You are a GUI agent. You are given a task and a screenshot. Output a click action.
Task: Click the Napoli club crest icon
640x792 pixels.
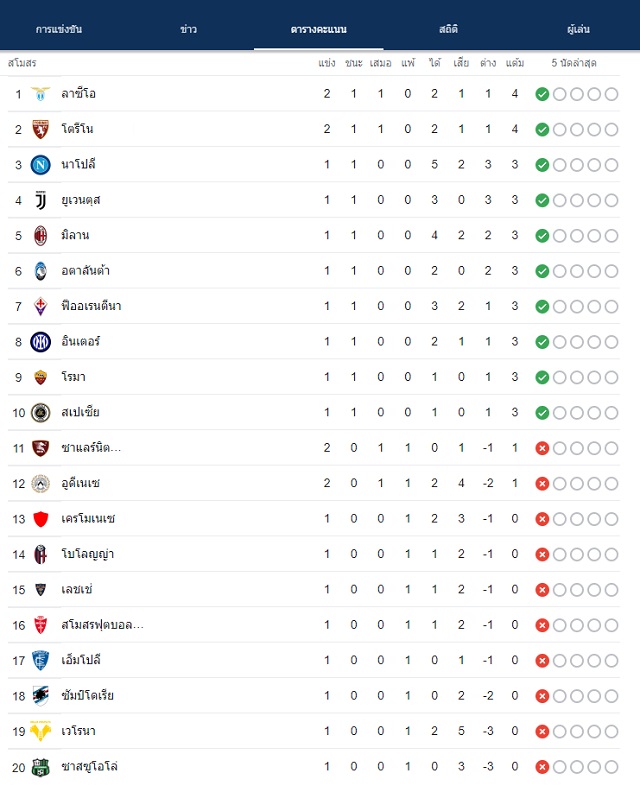pos(40,165)
